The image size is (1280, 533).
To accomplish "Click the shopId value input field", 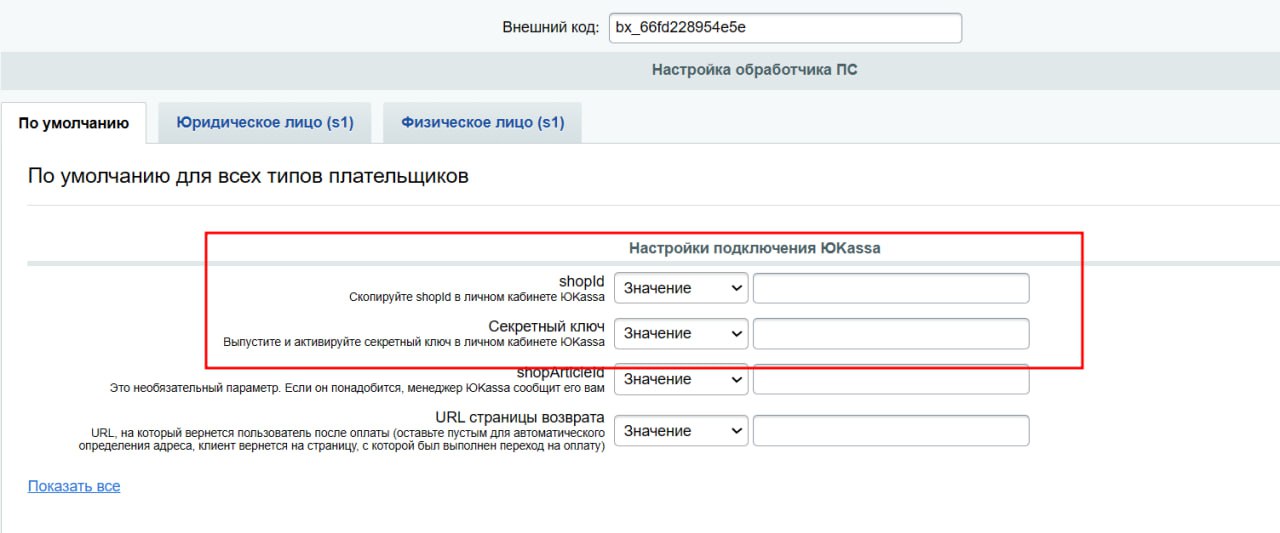I will point(891,288).
